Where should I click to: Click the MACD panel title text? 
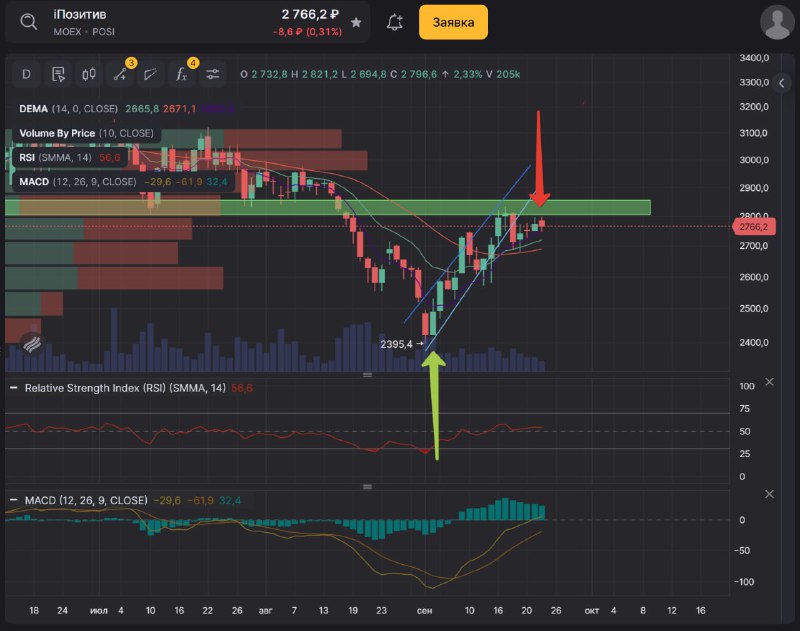[x=86, y=500]
